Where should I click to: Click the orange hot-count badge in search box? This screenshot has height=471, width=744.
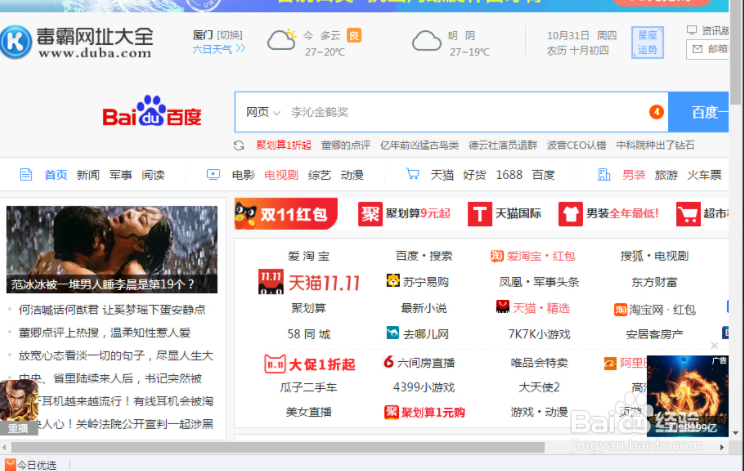pyautogui.click(x=656, y=112)
